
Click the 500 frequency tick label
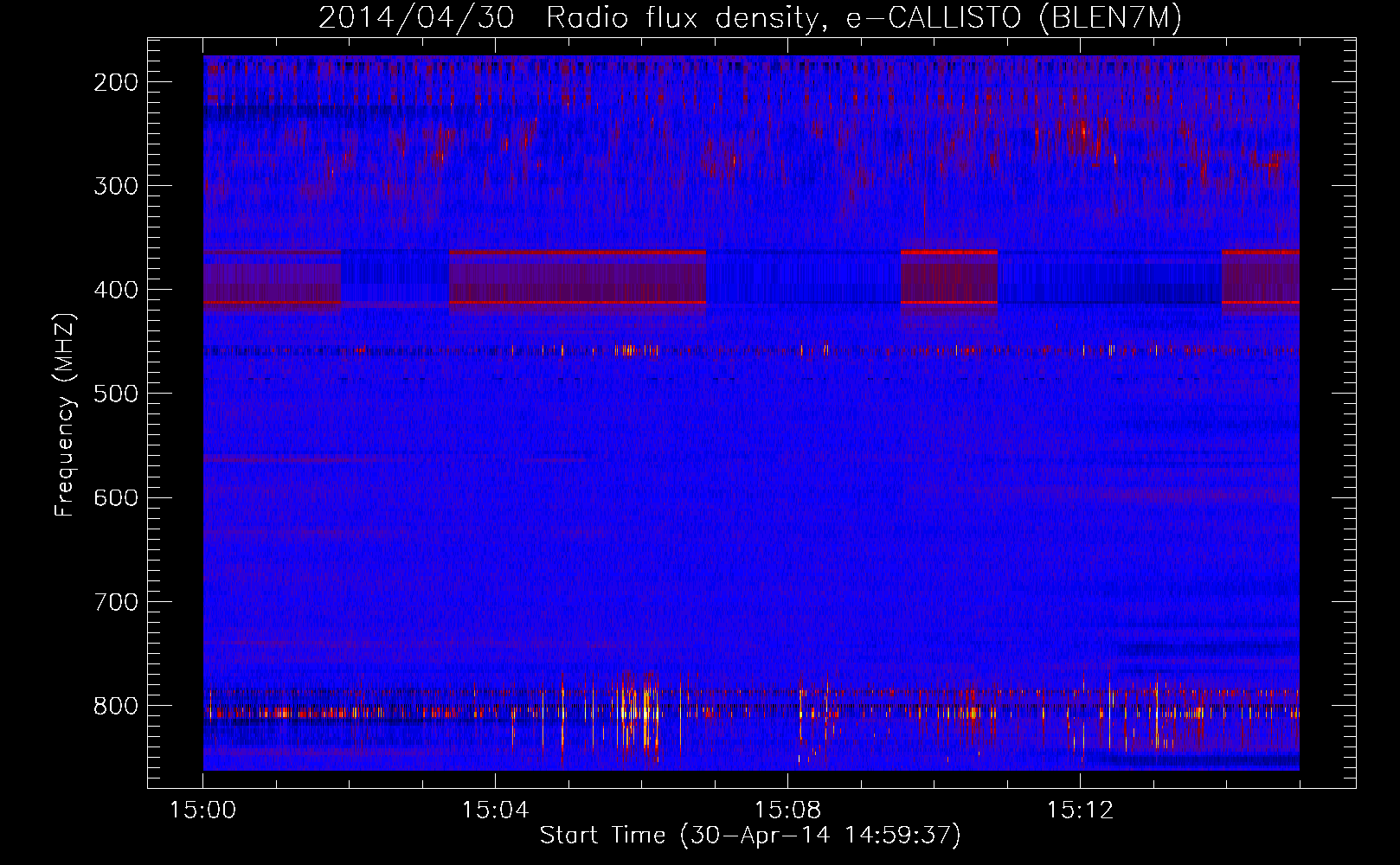(x=115, y=394)
